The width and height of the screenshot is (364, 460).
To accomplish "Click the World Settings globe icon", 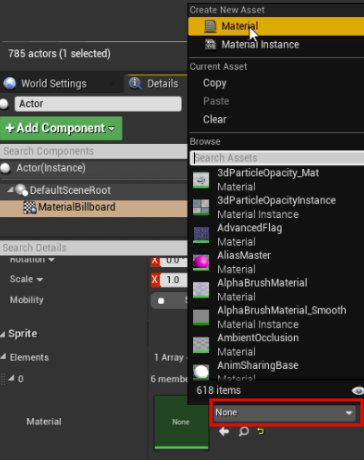I will pyautogui.click(x=10, y=84).
